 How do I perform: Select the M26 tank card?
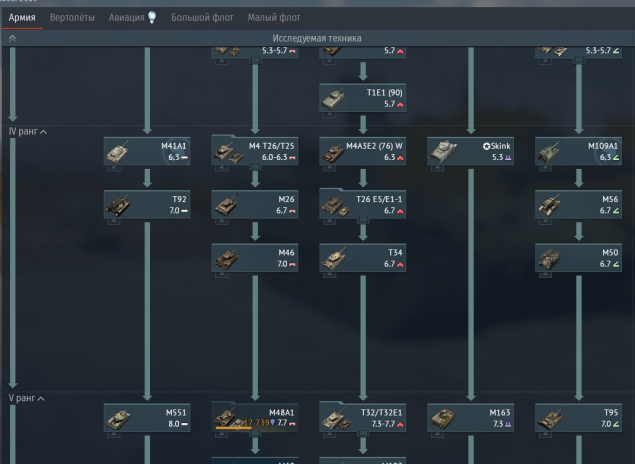click(x=255, y=204)
